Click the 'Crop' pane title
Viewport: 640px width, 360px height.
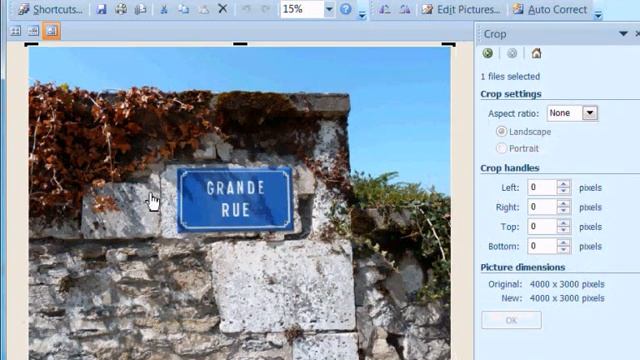(495, 34)
